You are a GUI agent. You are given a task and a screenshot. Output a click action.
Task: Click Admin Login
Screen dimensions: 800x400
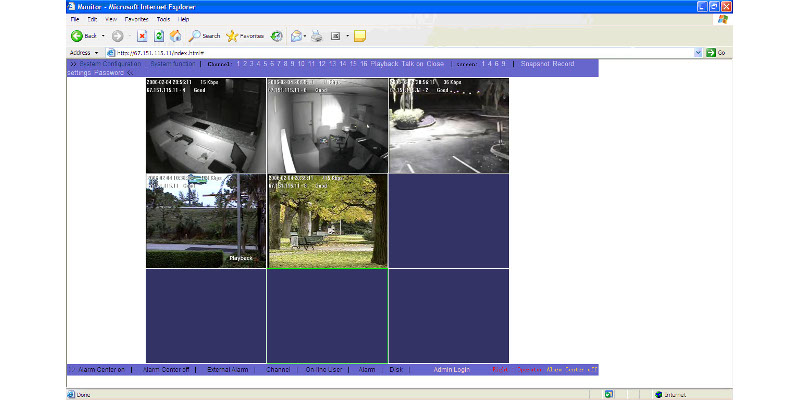[x=452, y=369]
